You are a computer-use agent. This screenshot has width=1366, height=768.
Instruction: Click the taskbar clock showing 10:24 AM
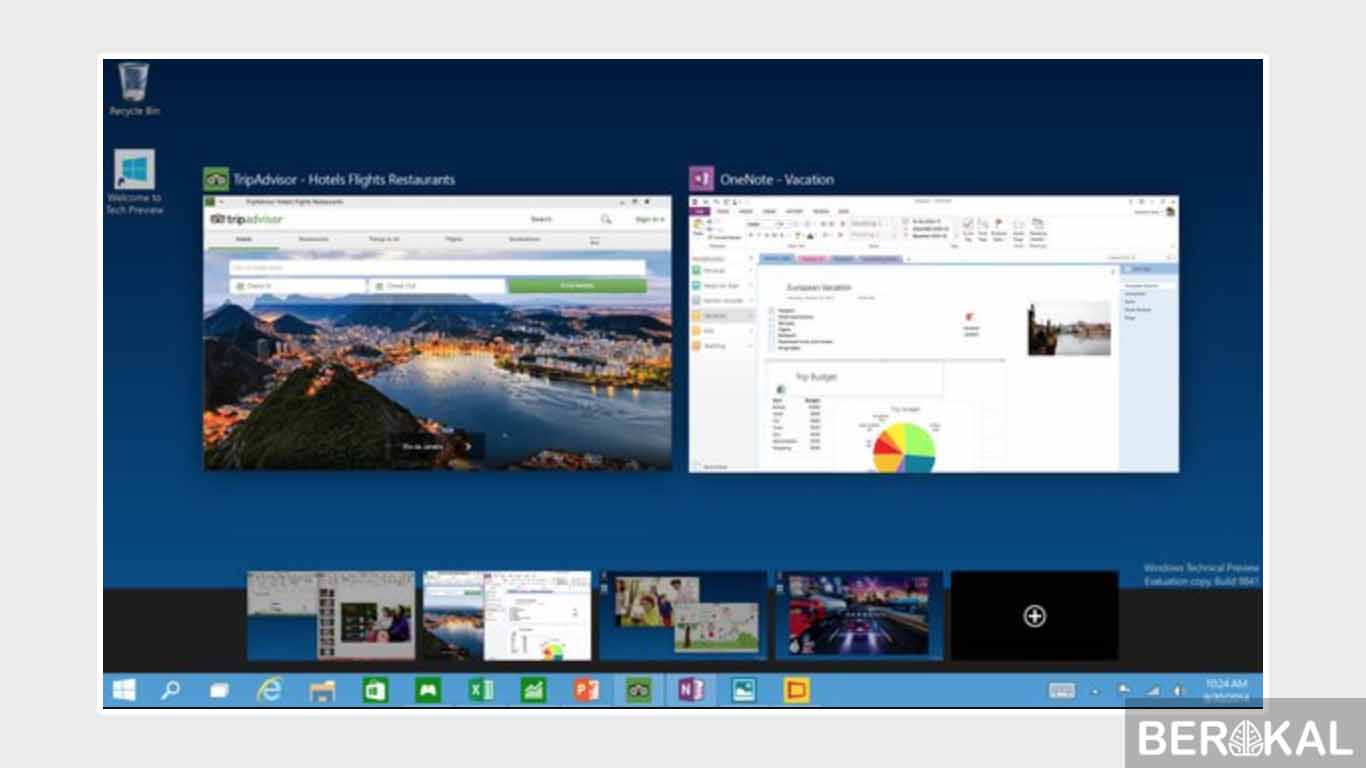tap(1226, 690)
